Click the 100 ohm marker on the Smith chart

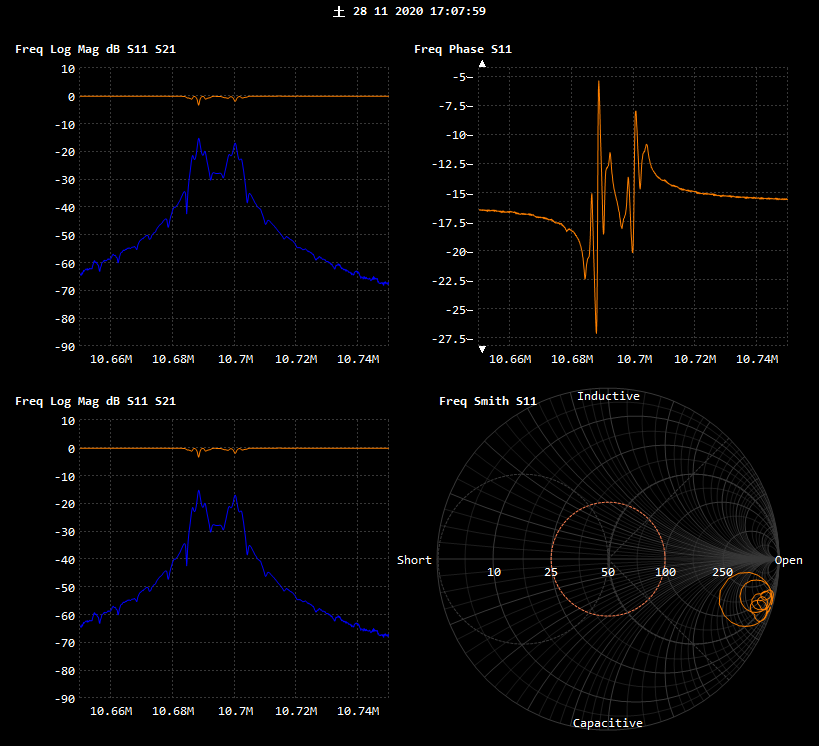click(665, 572)
